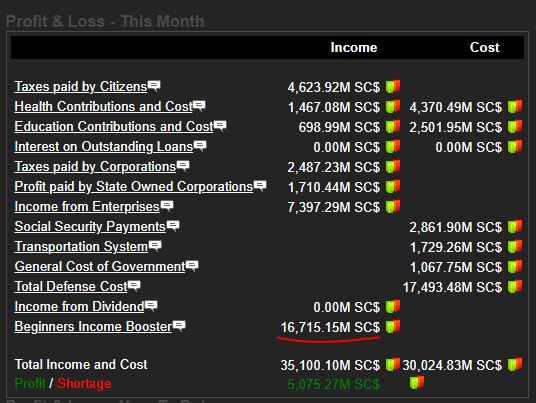Select the 4,623.92M SC$ citizens tax value
Viewport: 536px width, 403px height.
coord(334,88)
